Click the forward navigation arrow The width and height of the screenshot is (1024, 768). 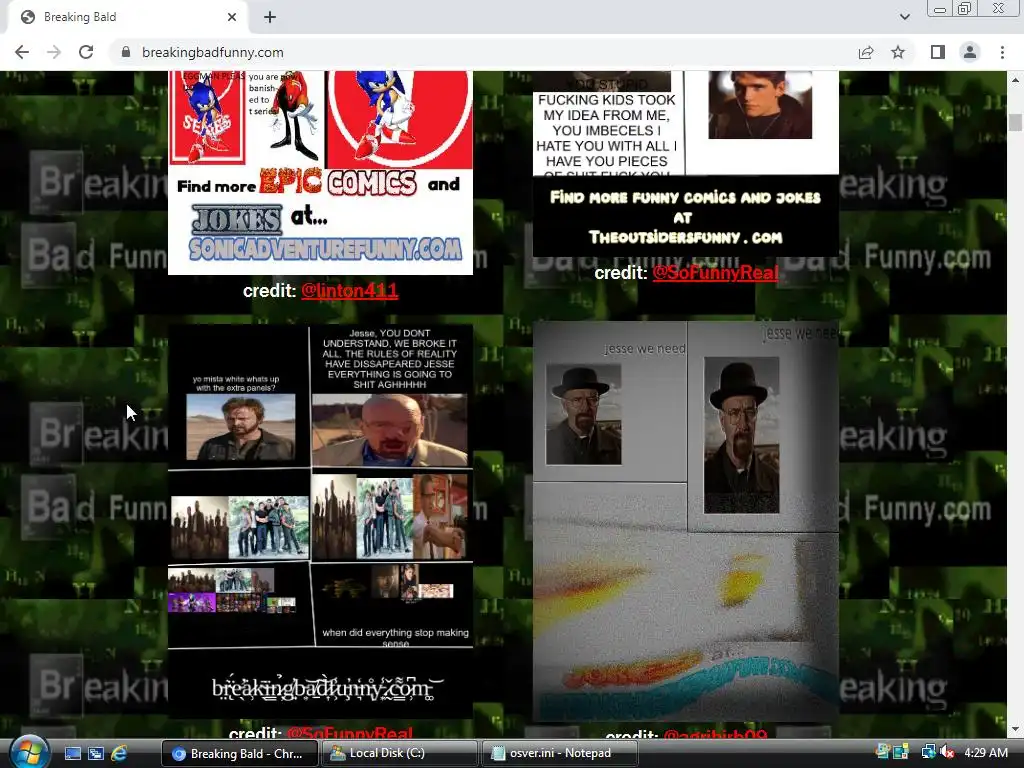point(54,52)
